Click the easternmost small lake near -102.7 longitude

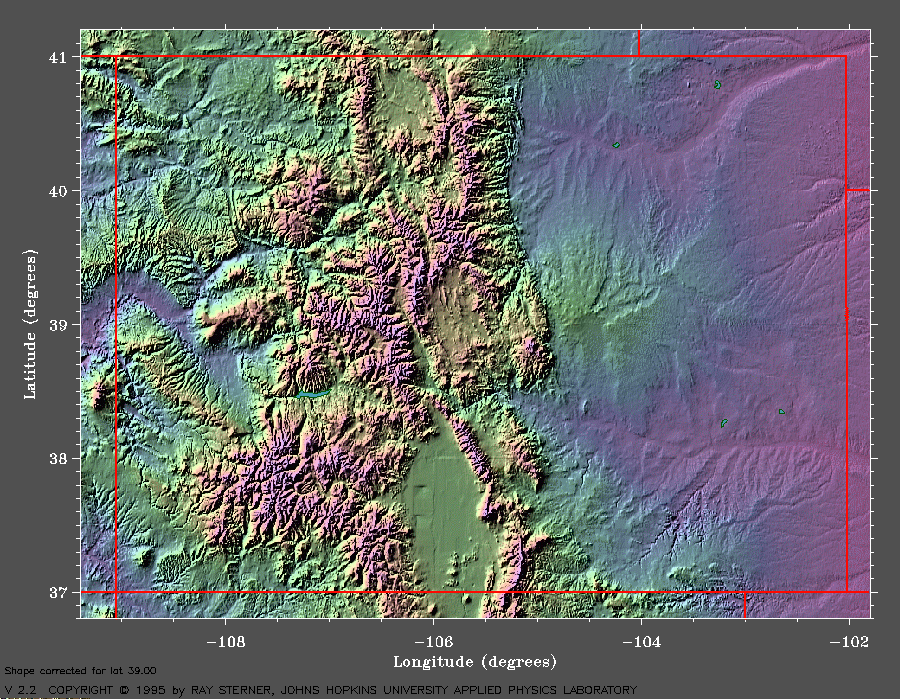(782, 411)
